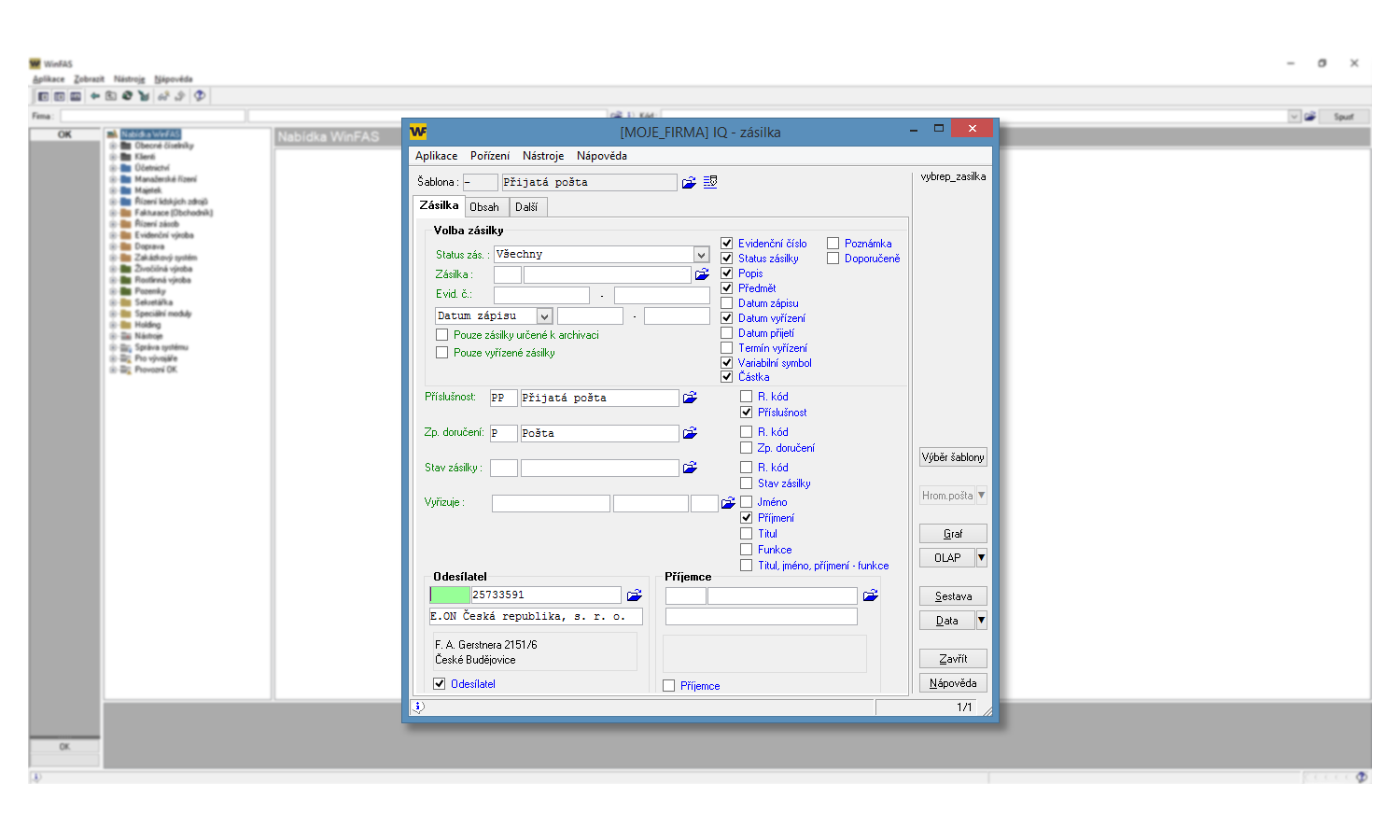
Task: Click the help question-mark icon in the WinFAS toolbar
Action: pyautogui.click(x=199, y=96)
